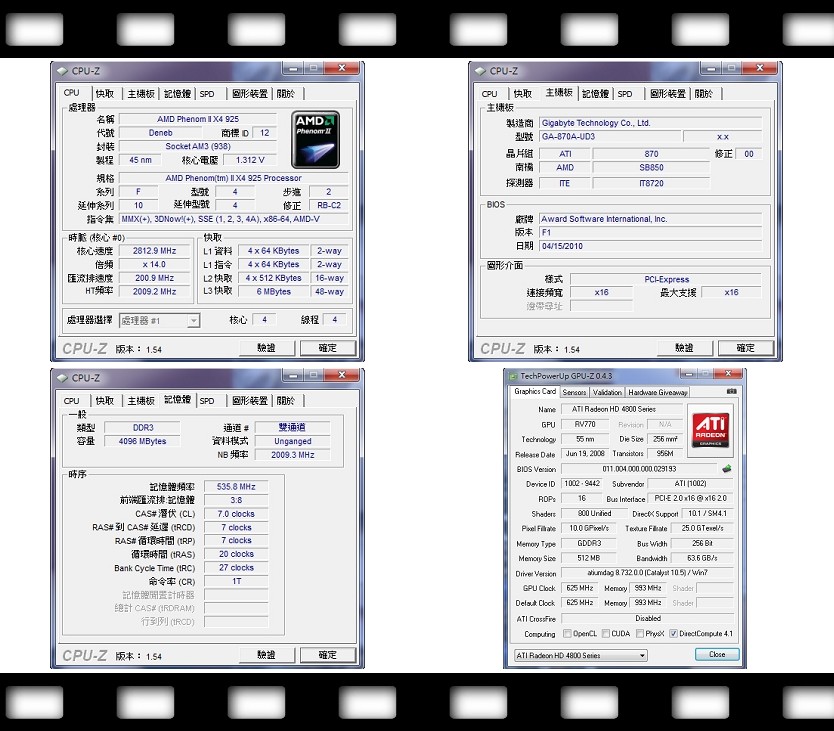The height and width of the screenshot is (731, 834).
Task: Click the 512 MB memory size field
Action: pos(589,558)
